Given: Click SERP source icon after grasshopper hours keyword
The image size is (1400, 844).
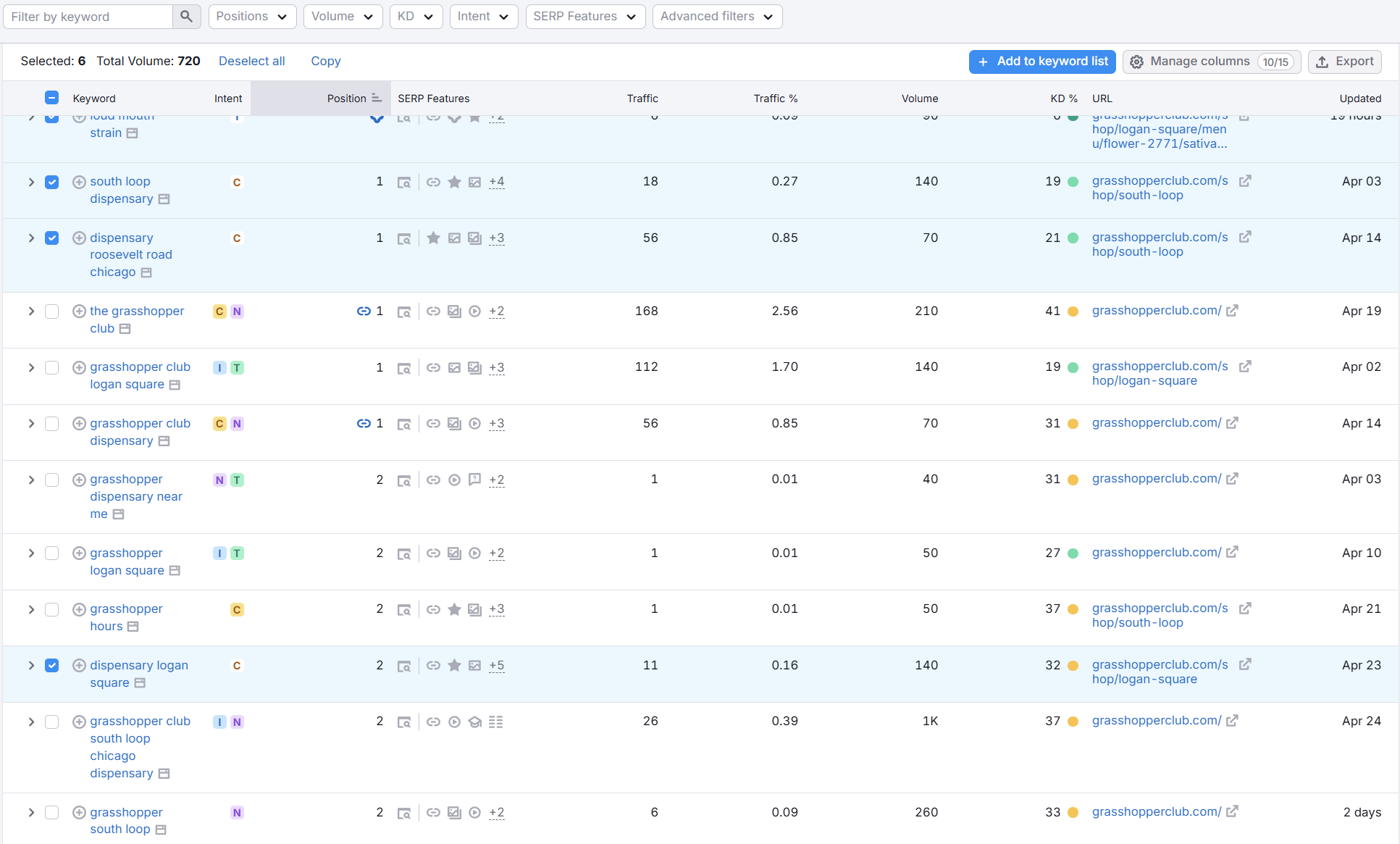Looking at the screenshot, I should (x=133, y=627).
